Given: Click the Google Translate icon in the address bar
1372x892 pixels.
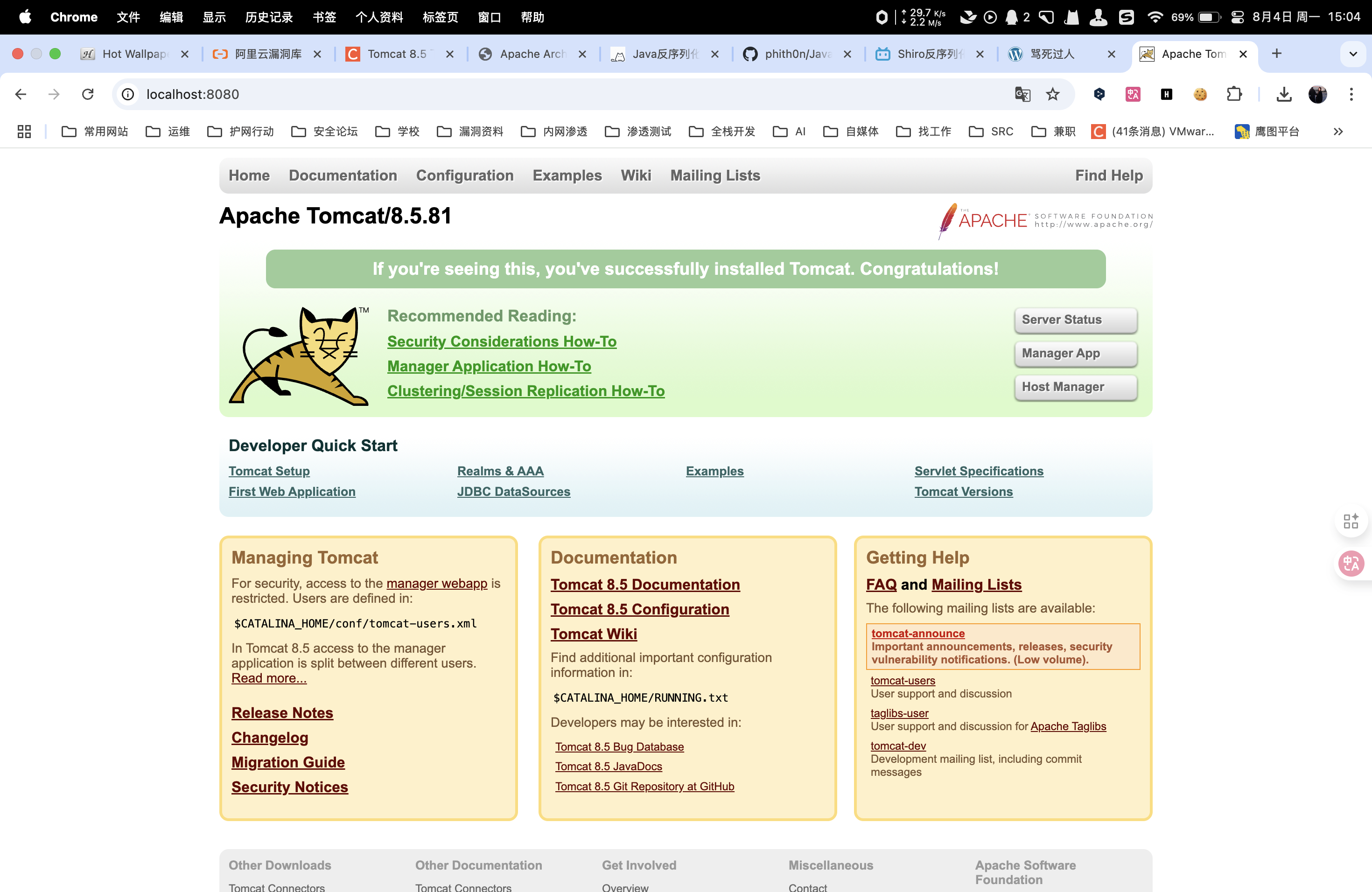Looking at the screenshot, I should tap(1022, 94).
